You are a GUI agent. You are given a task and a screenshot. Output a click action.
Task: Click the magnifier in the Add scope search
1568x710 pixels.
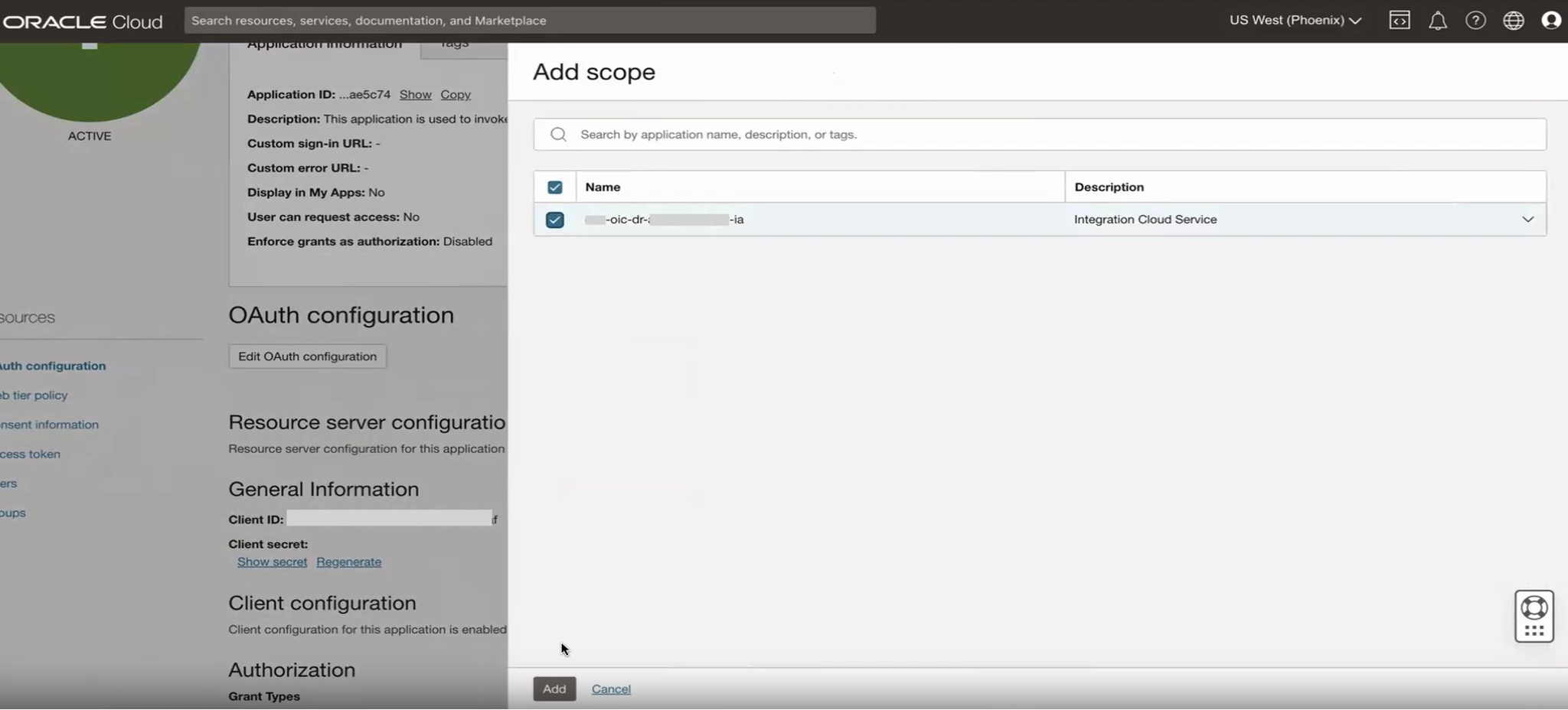click(x=558, y=134)
